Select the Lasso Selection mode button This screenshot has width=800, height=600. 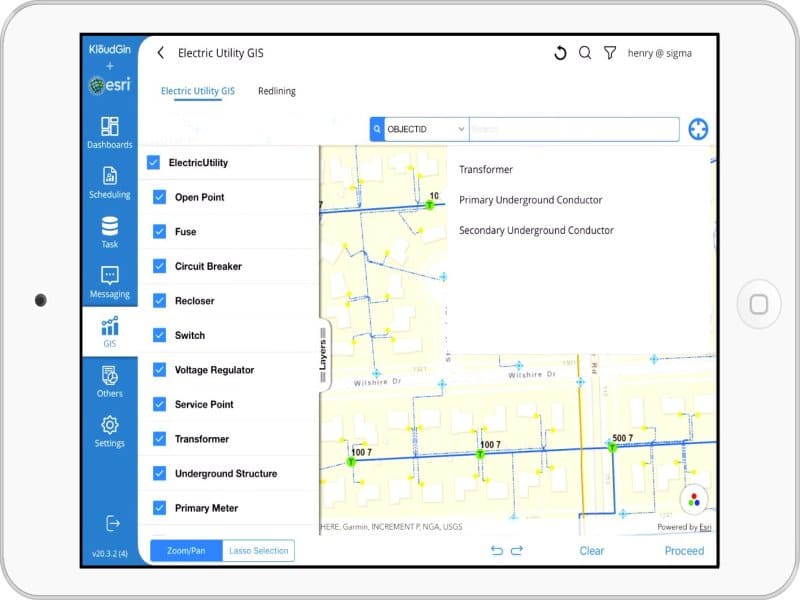tap(259, 551)
